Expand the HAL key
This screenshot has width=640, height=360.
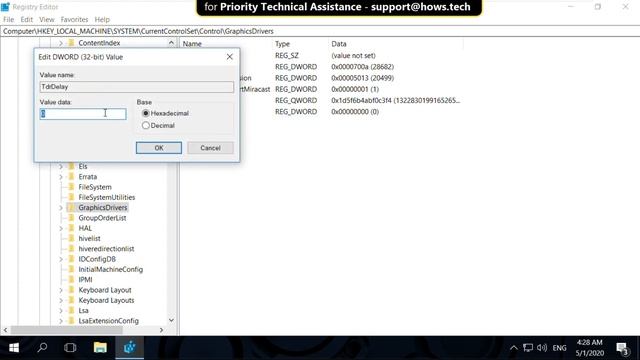(61, 228)
